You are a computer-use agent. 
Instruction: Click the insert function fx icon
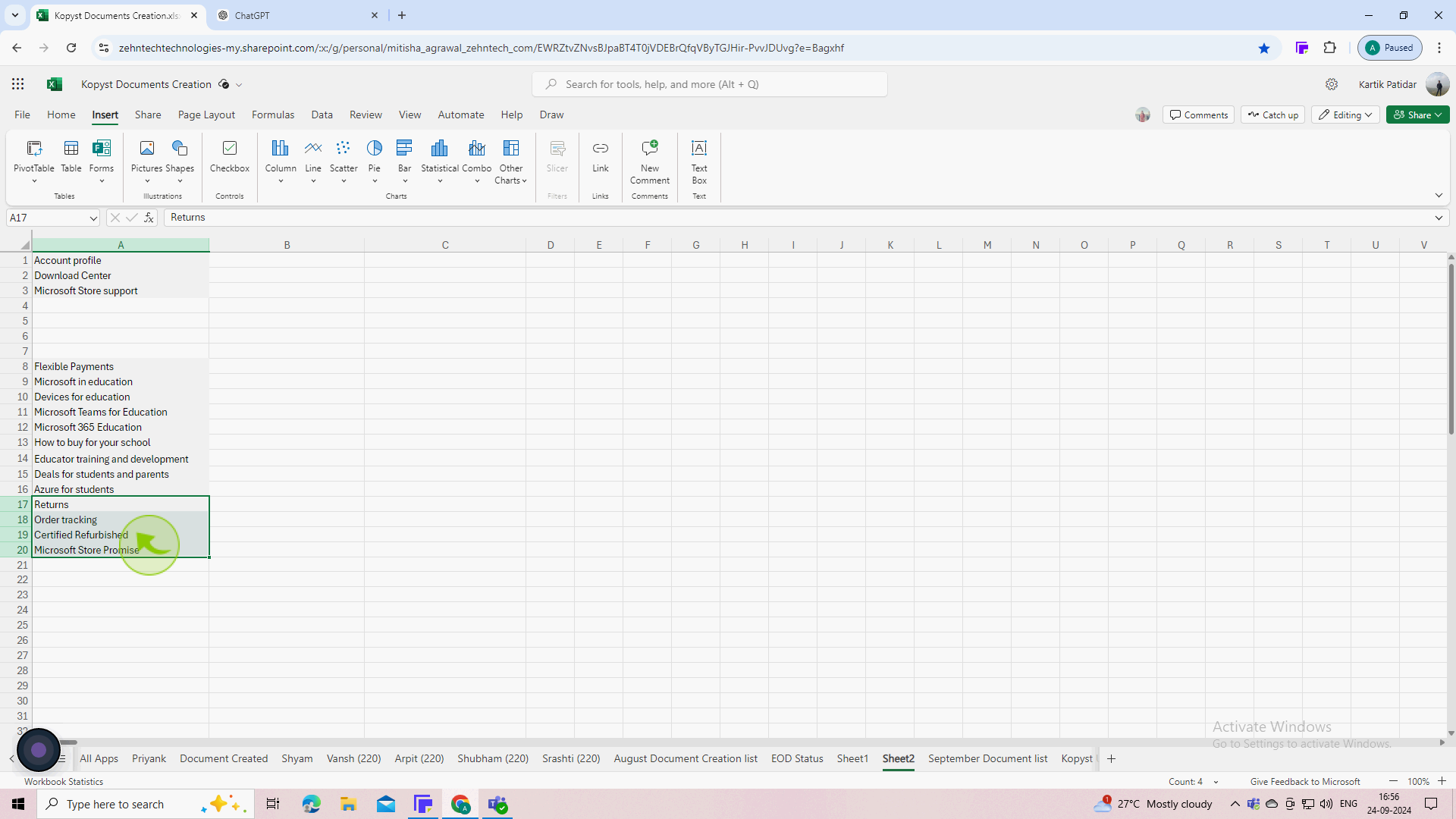[149, 218]
